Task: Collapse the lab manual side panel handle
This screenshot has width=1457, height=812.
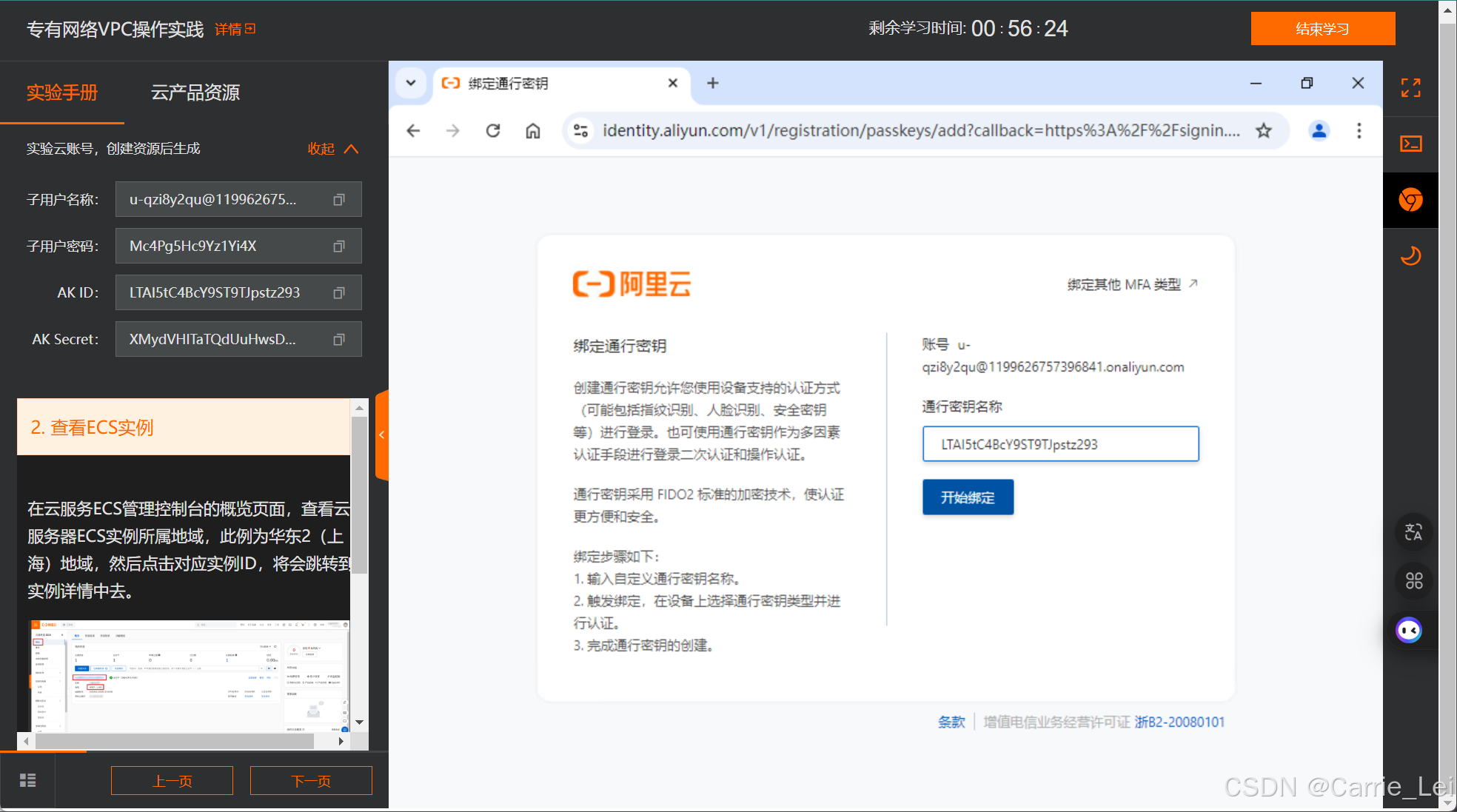Action: pyautogui.click(x=382, y=435)
